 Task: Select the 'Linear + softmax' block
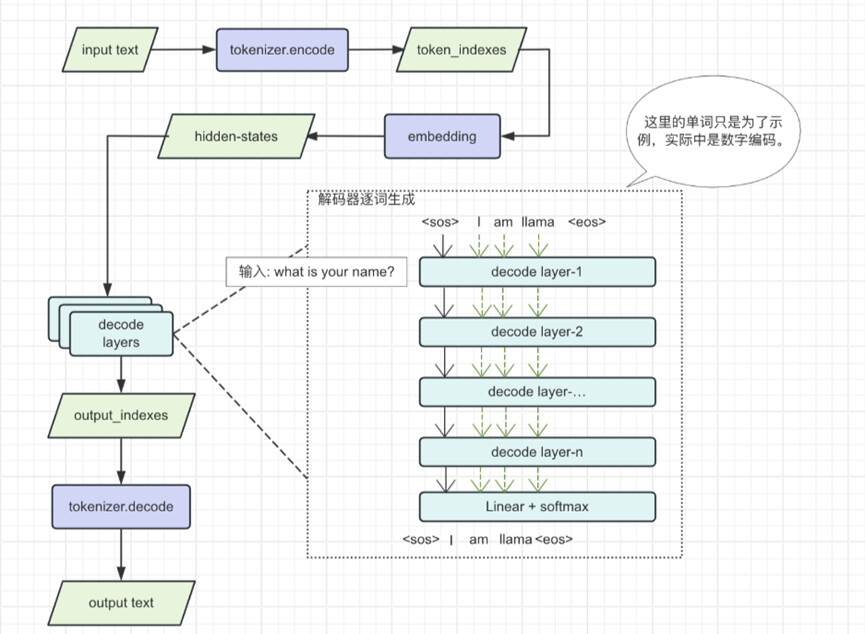(537, 506)
